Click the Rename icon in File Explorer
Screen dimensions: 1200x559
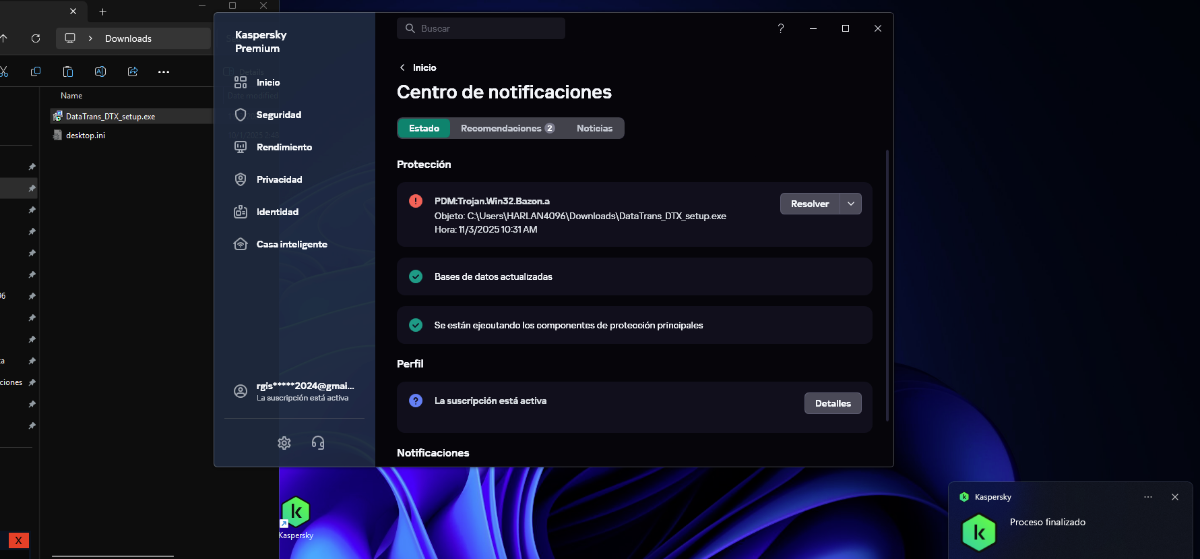coord(100,71)
